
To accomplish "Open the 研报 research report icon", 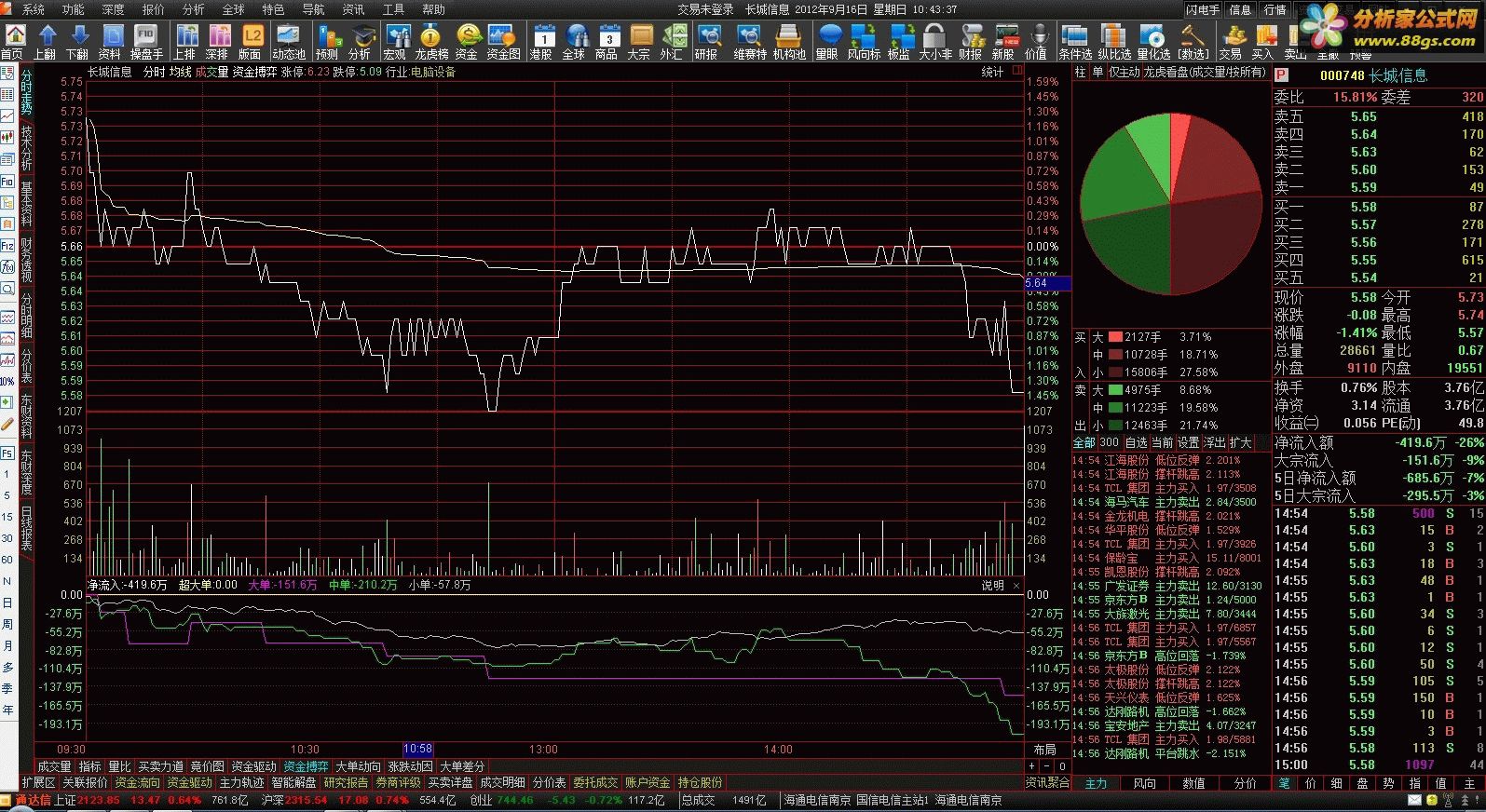I will point(707,42).
